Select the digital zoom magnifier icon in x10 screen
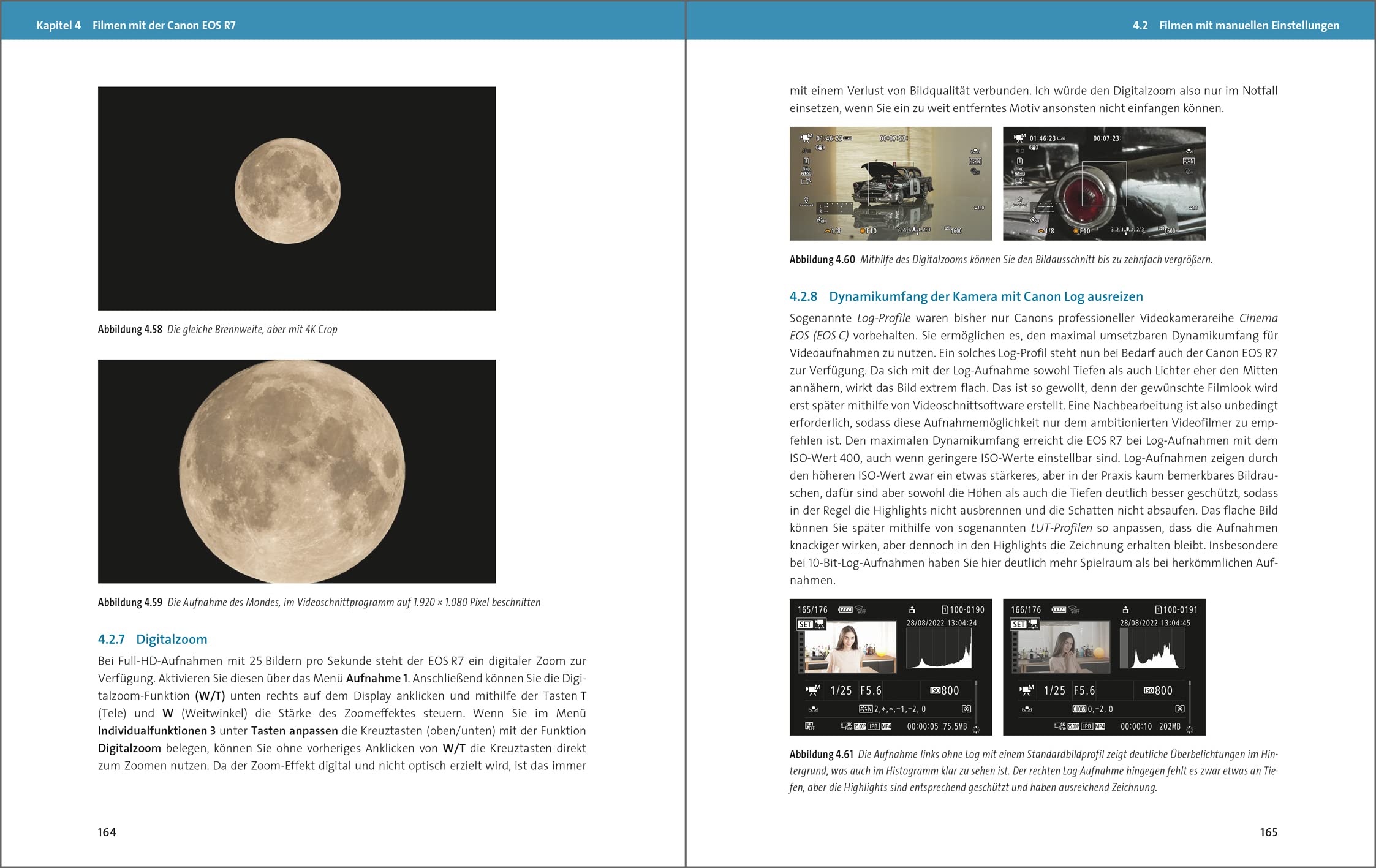1376x868 pixels. pyautogui.click(x=1019, y=181)
